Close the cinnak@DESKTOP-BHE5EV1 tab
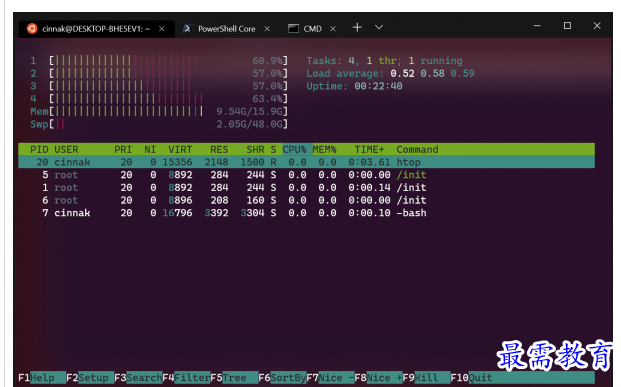621x387 pixels. (x=162, y=29)
